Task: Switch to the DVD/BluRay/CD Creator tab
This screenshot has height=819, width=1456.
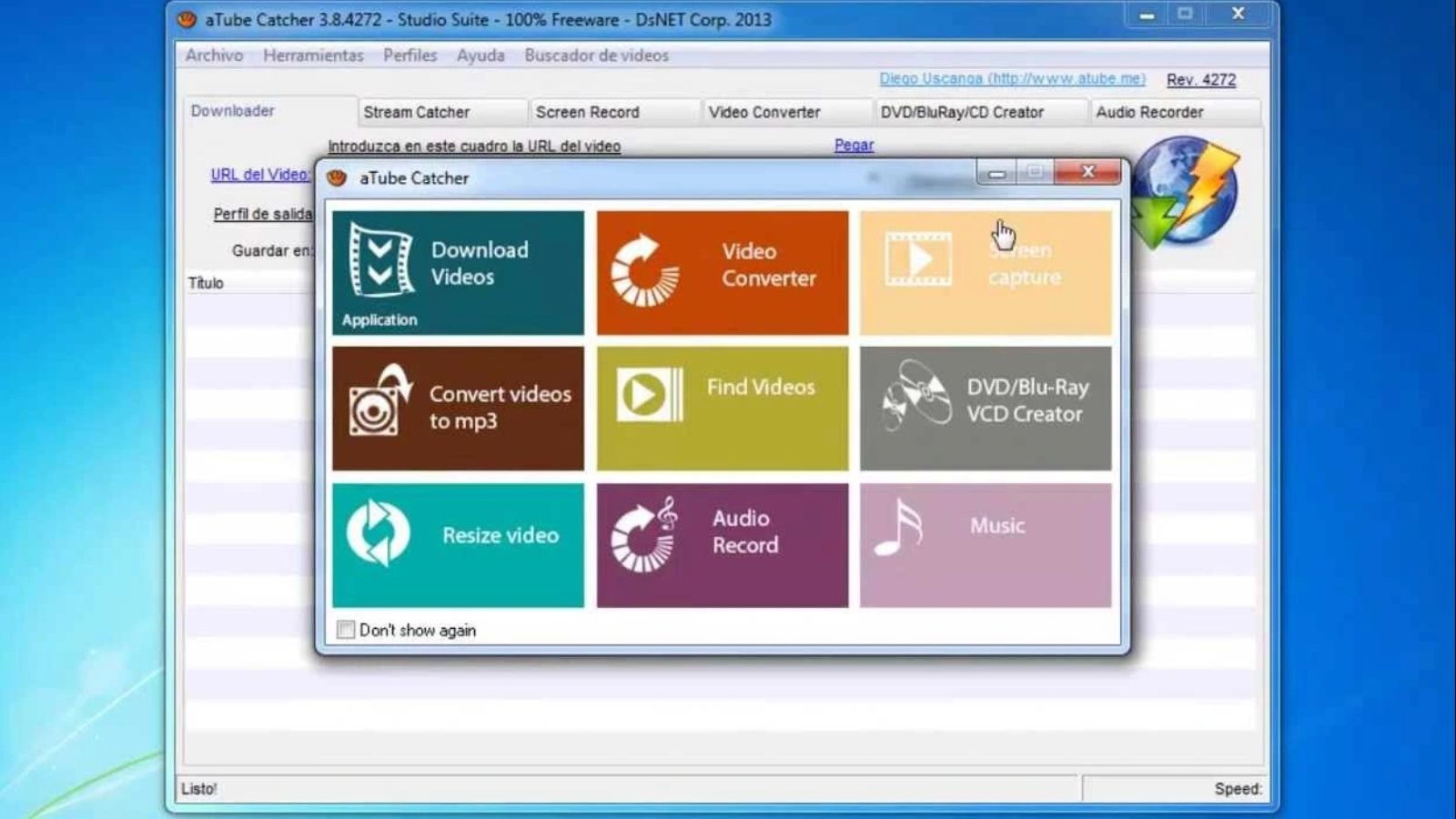Action: click(x=981, y=112)
